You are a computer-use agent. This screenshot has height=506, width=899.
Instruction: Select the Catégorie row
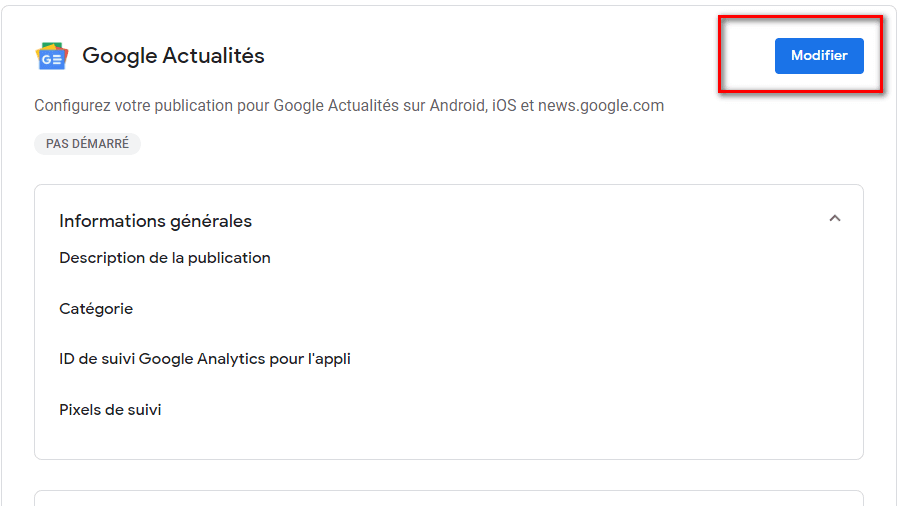point(96,309)
